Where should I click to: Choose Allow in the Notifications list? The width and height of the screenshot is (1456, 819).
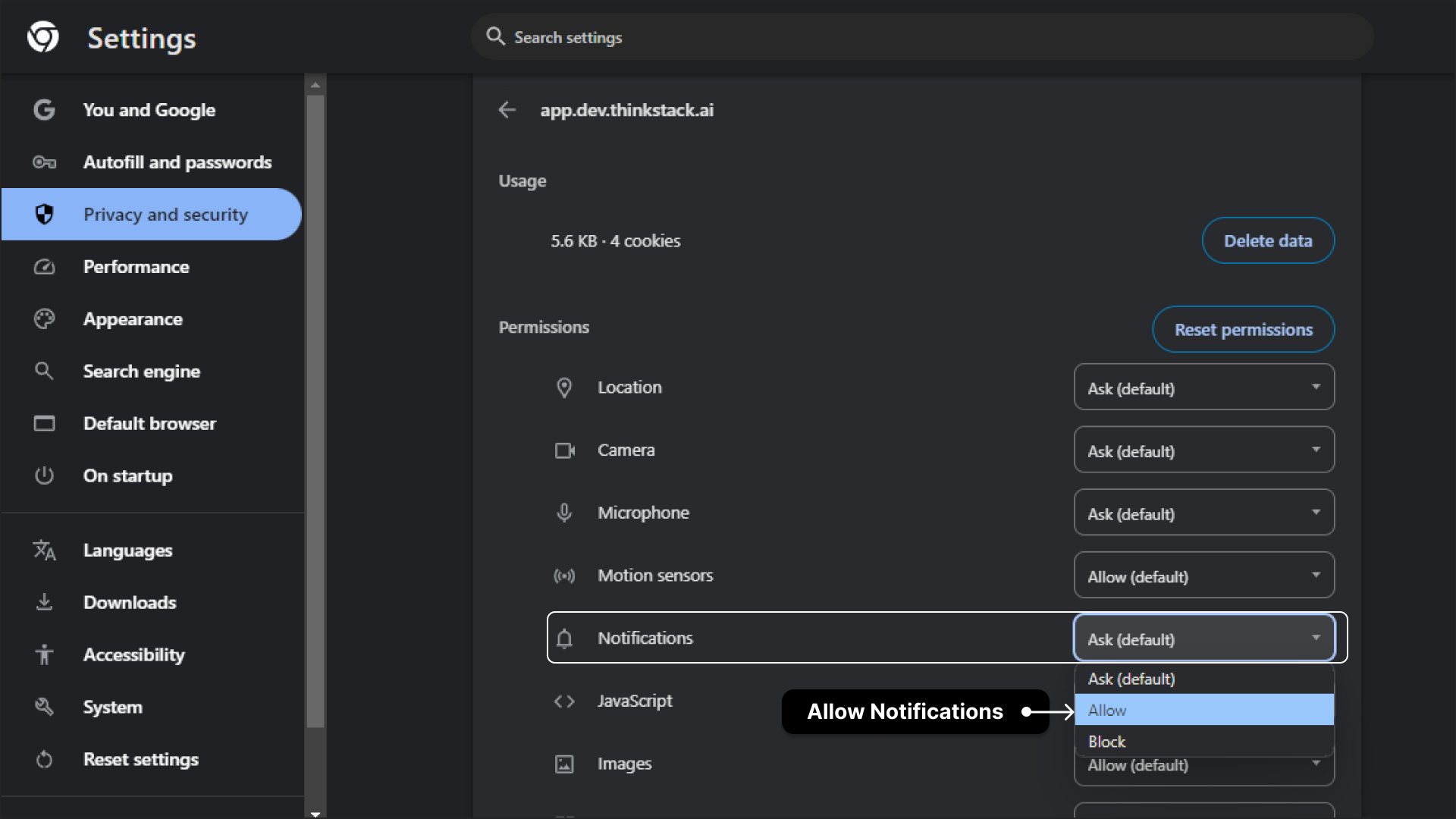[x=1204, y=710]
